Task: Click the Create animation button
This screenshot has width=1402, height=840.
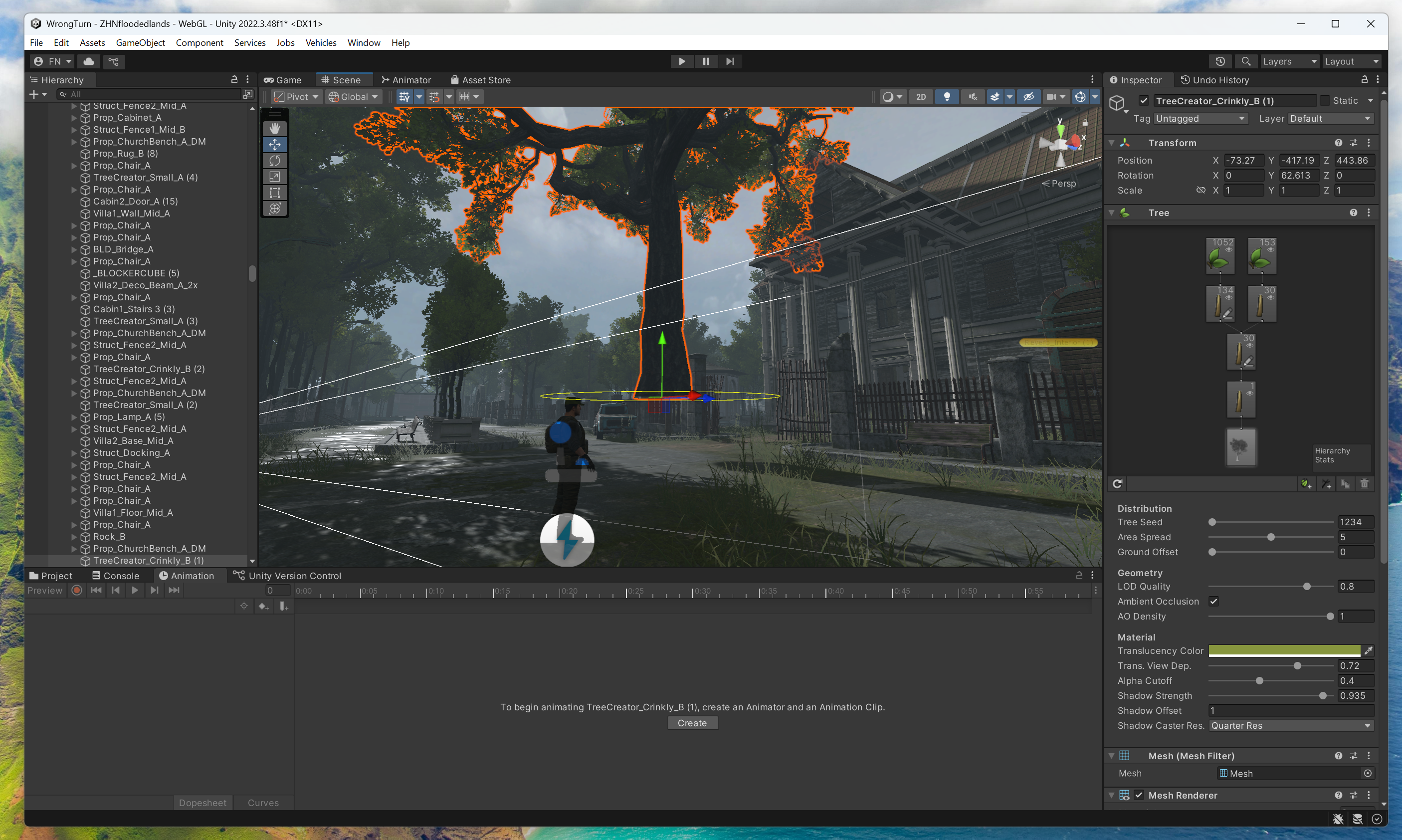Action: 692,723
